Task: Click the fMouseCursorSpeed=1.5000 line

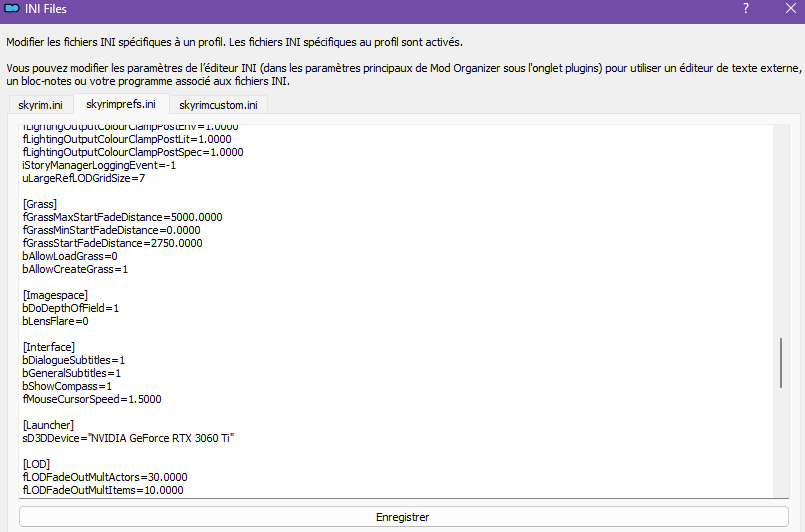Action: click(x=92, y=399)
